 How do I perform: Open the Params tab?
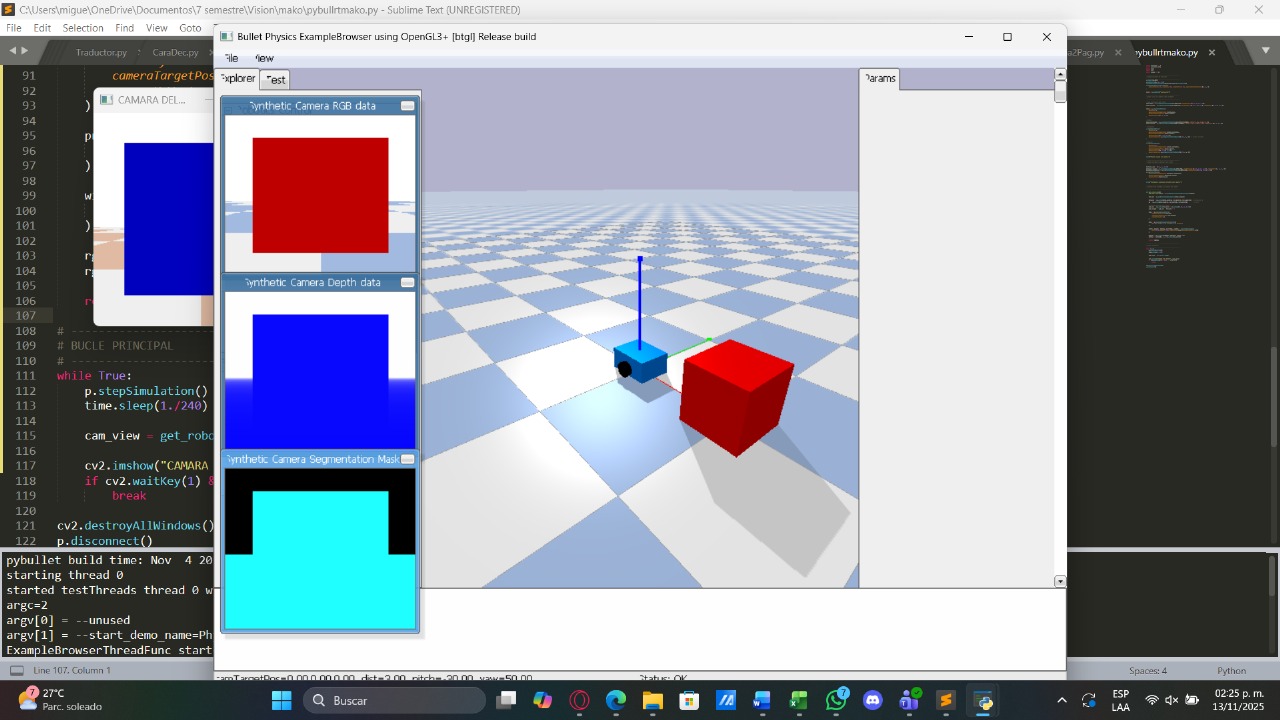[880, 78]
